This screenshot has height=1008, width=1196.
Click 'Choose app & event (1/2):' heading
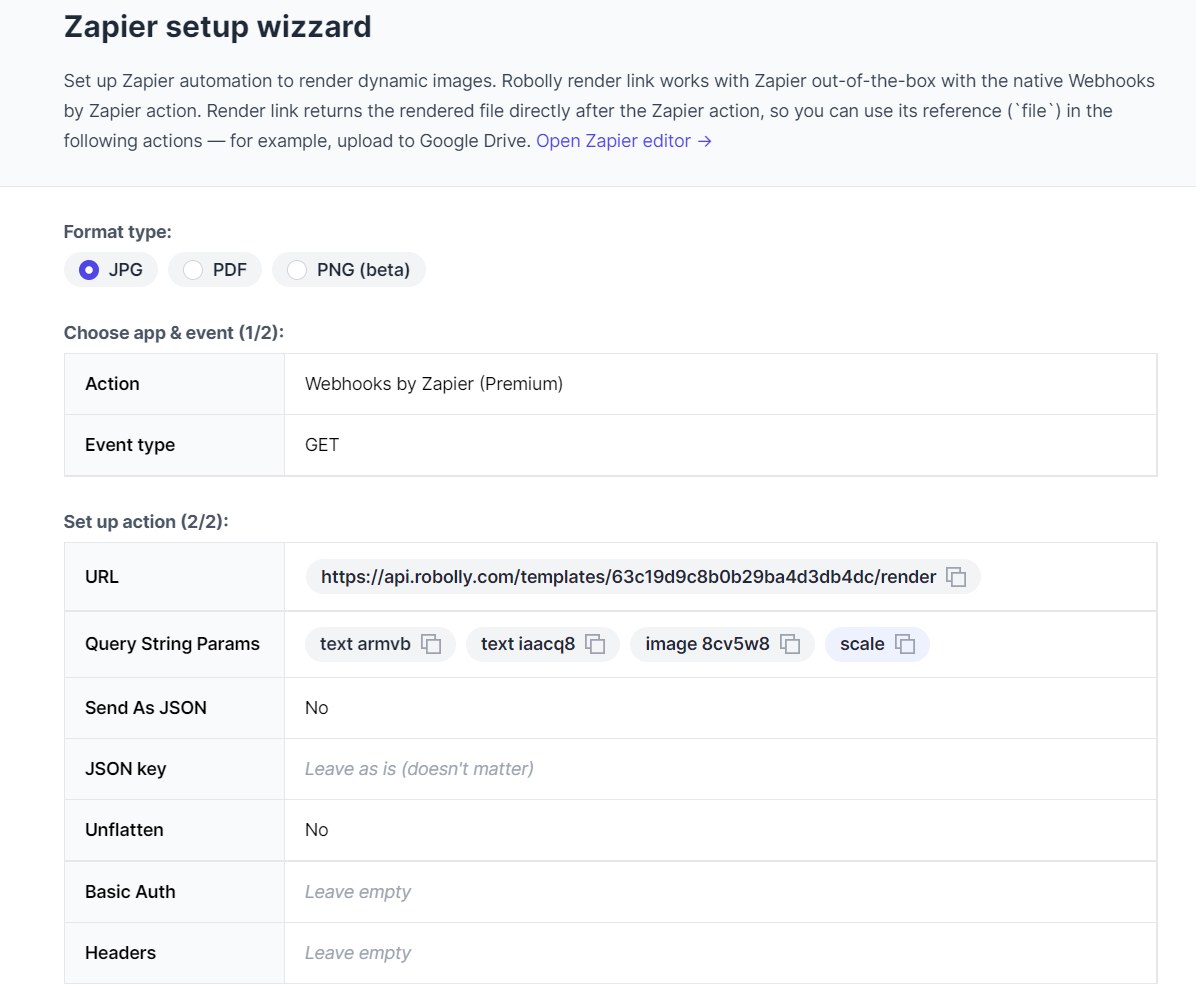click(174, 333)
